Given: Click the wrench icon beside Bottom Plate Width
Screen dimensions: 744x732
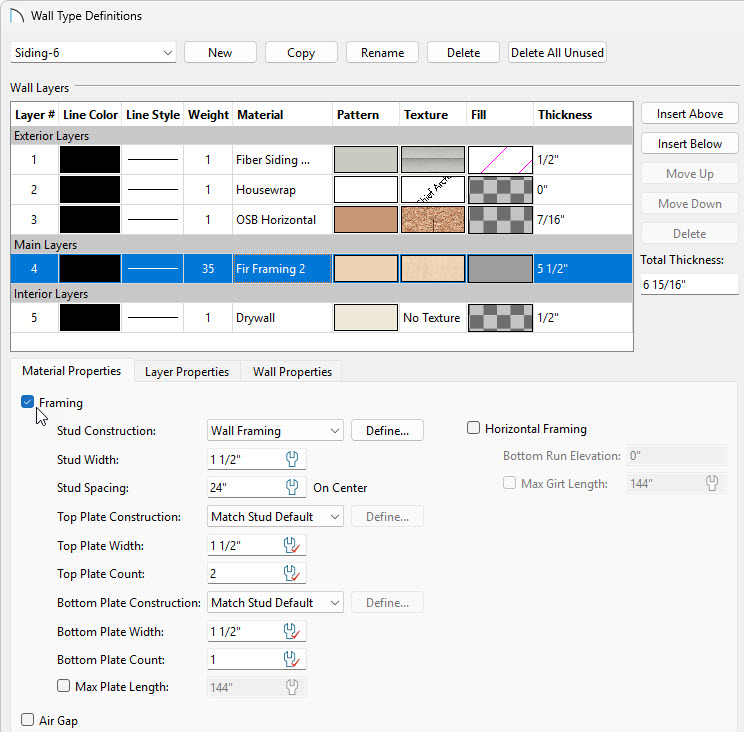Looking at the screenshot, I should 292,631.
